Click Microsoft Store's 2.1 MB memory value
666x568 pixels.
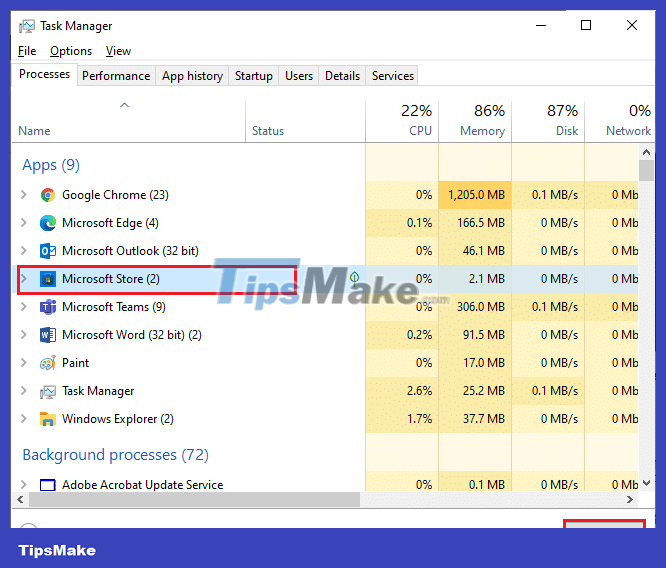pos(487,279)
